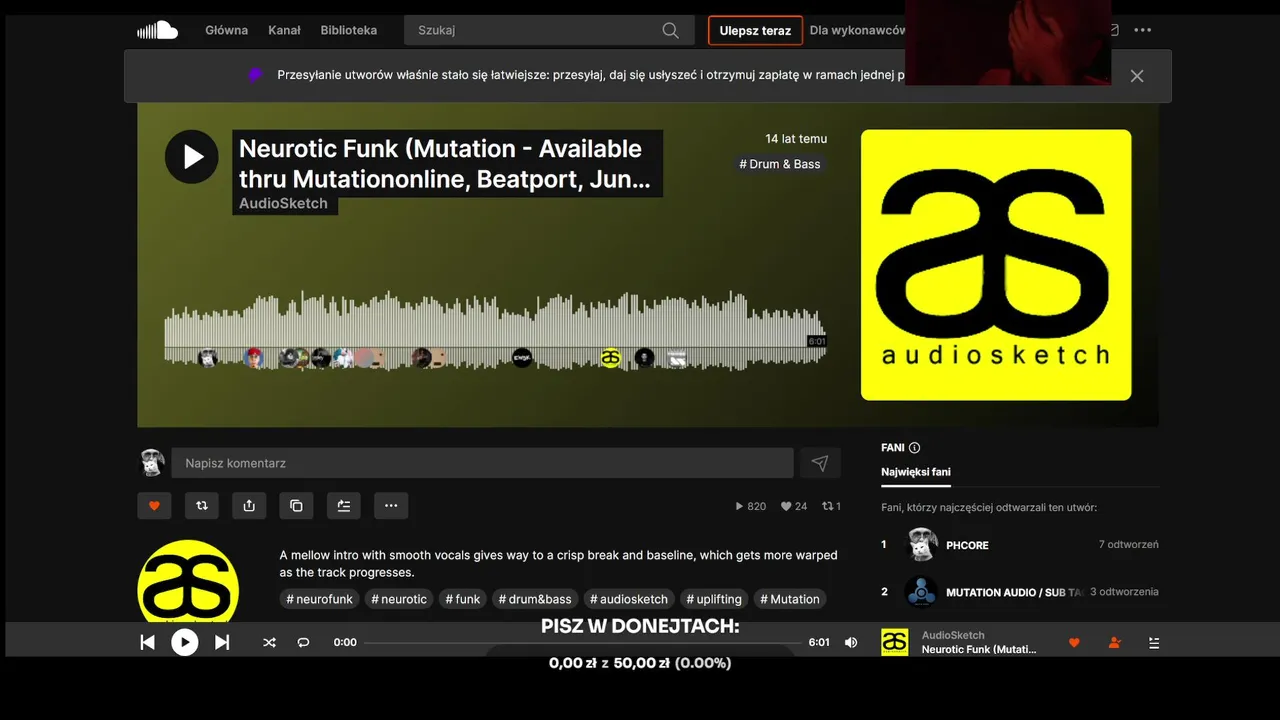Open the Główna page

tap(226, 30)
